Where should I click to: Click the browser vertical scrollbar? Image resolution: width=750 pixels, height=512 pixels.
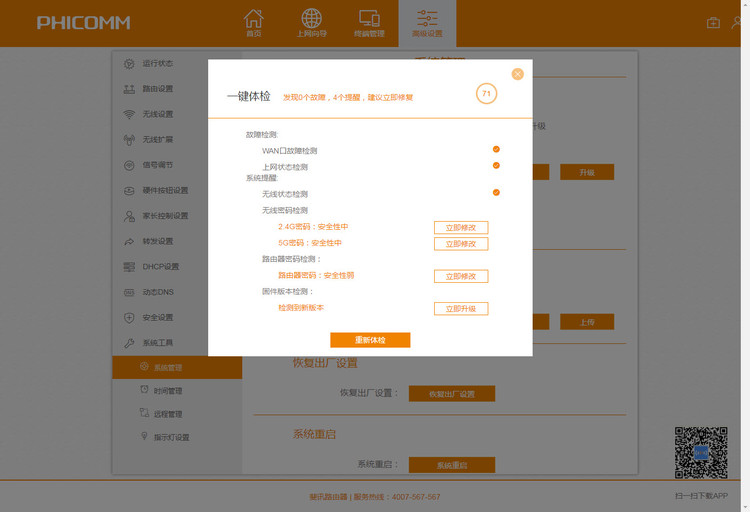pos(745,256)
